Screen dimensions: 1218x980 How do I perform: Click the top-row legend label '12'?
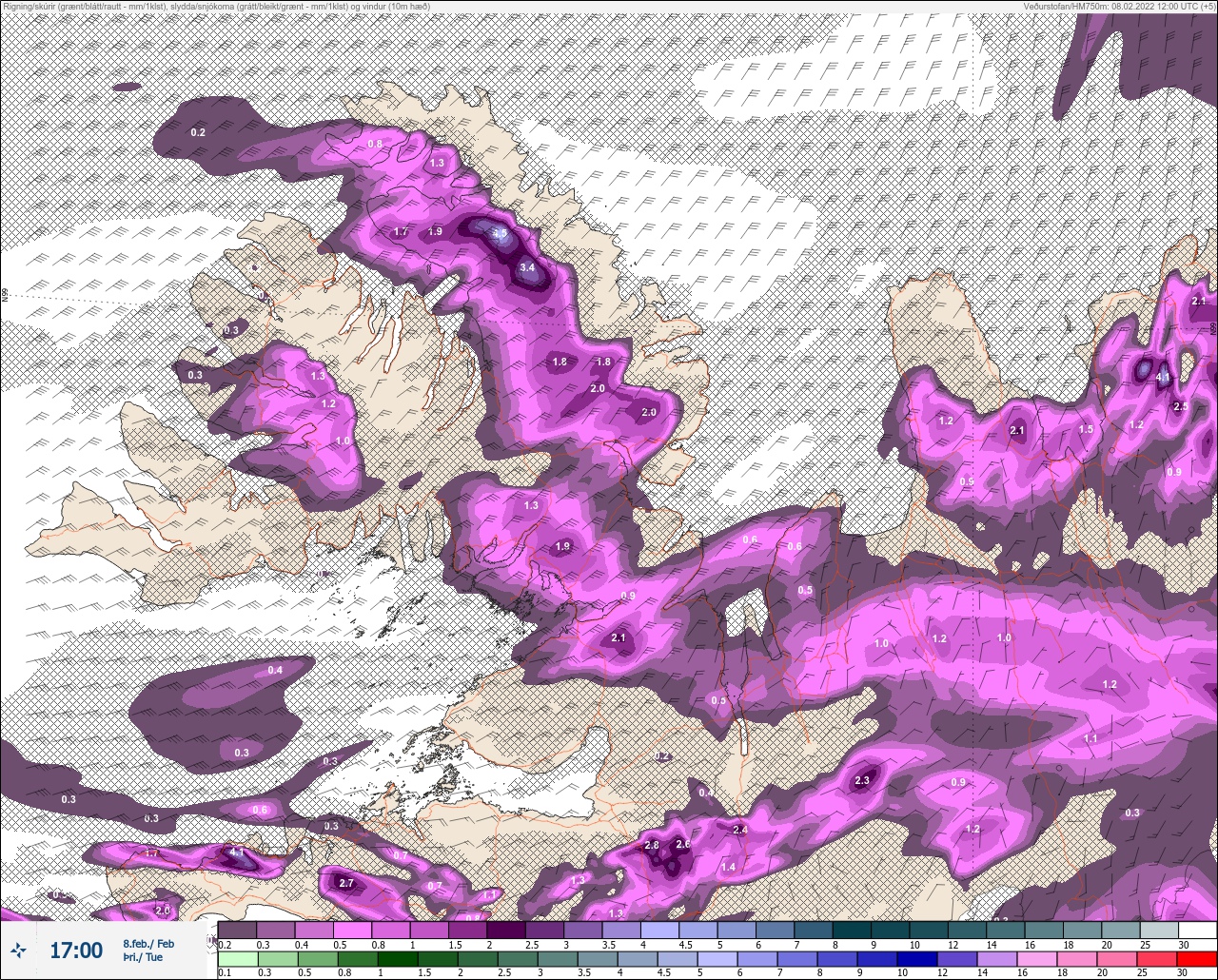tap(953, 945)
